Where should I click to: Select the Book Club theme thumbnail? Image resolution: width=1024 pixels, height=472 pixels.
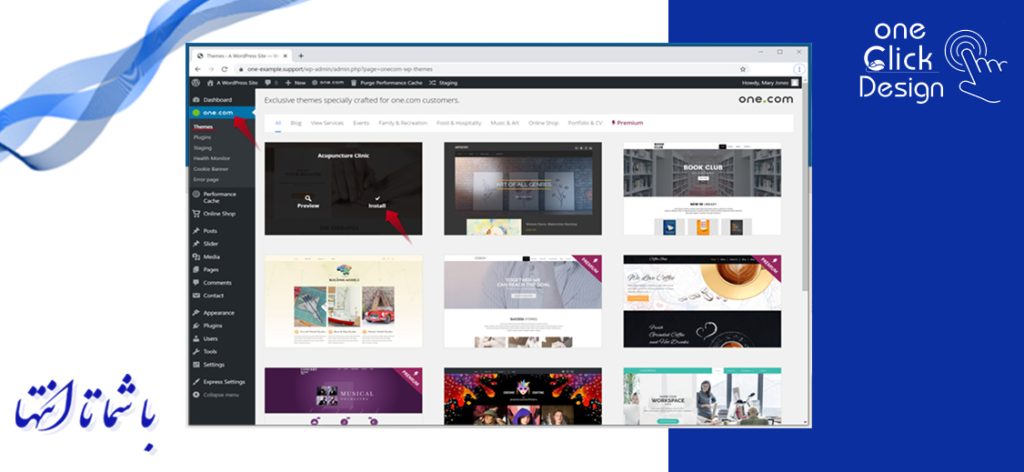(x=701, y=188)
